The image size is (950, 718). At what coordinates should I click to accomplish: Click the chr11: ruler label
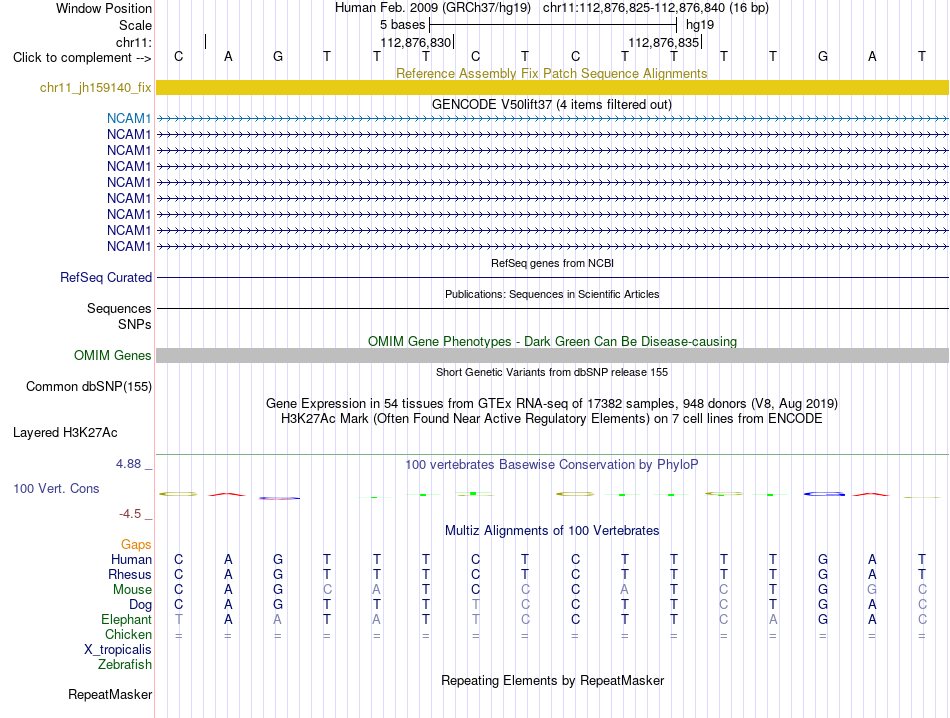tap(134, 42)
